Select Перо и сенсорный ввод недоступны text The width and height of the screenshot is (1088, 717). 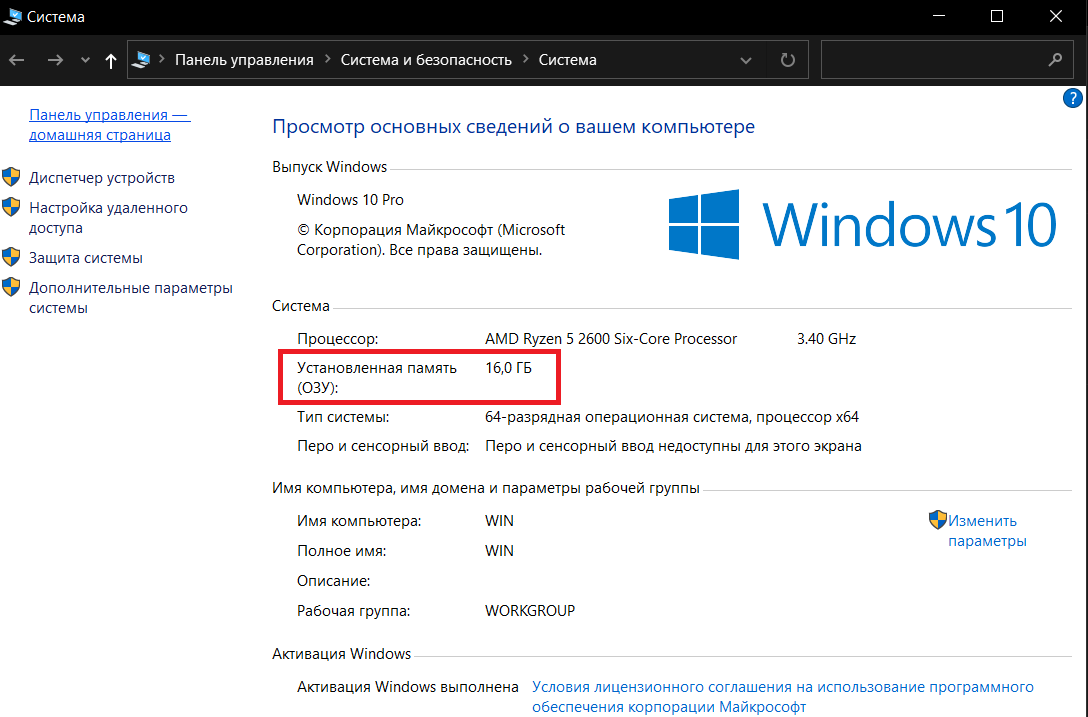[x=673, y=446]
